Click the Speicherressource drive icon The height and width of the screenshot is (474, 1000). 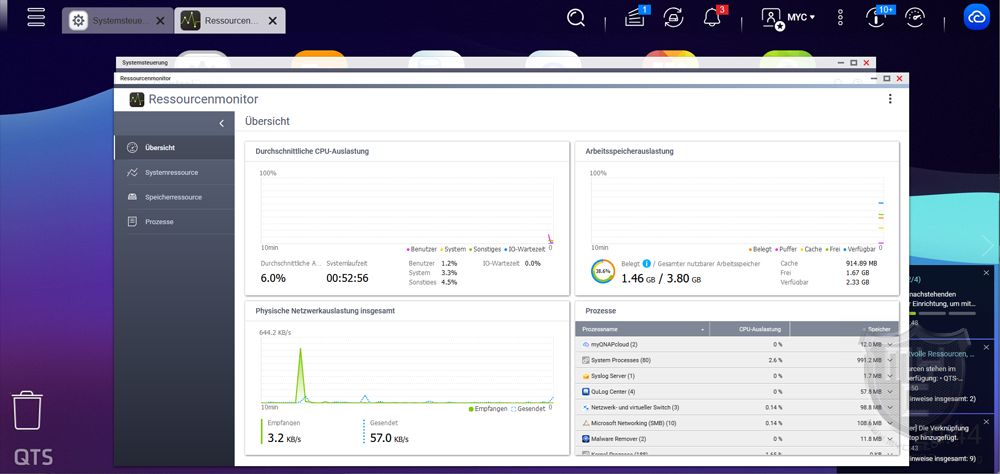(132, 197)
